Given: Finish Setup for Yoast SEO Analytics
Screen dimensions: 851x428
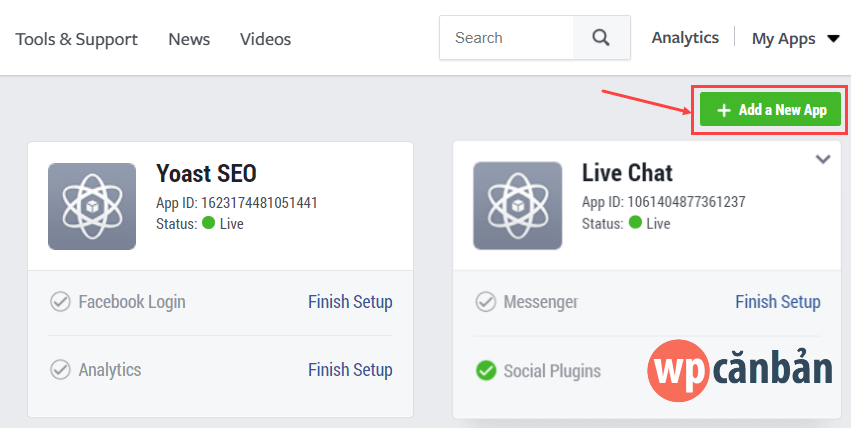Looking at the screenshot, I should point(350,369).
